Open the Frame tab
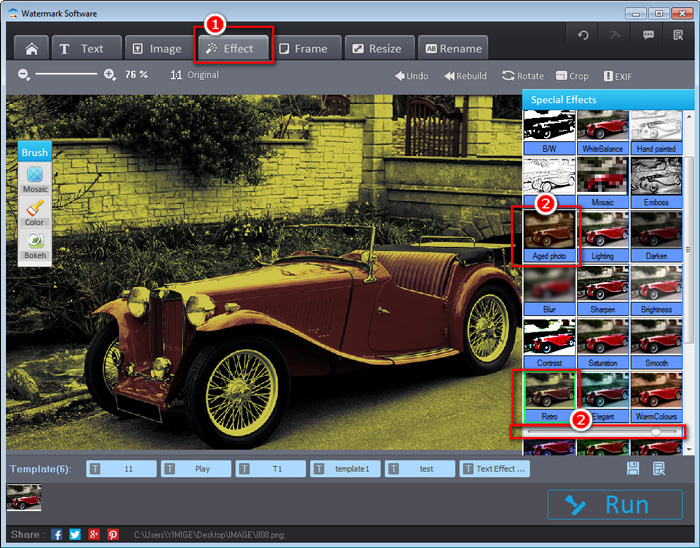Screen dimensions: 700x548 305,48
